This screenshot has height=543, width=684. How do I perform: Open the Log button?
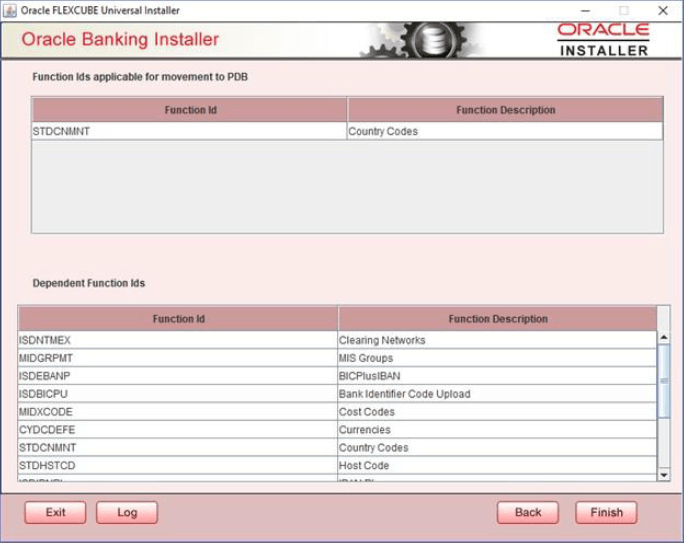[x=127, y=512]
